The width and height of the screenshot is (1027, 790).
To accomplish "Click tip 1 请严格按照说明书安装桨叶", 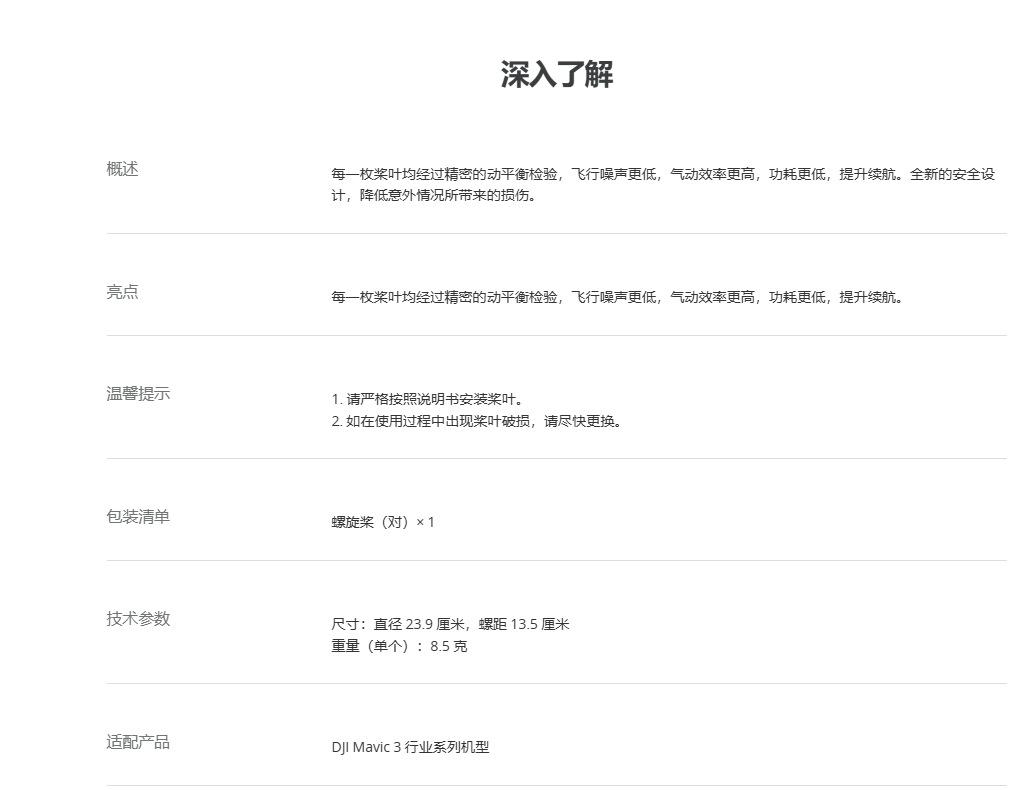I will pos(430,399).
